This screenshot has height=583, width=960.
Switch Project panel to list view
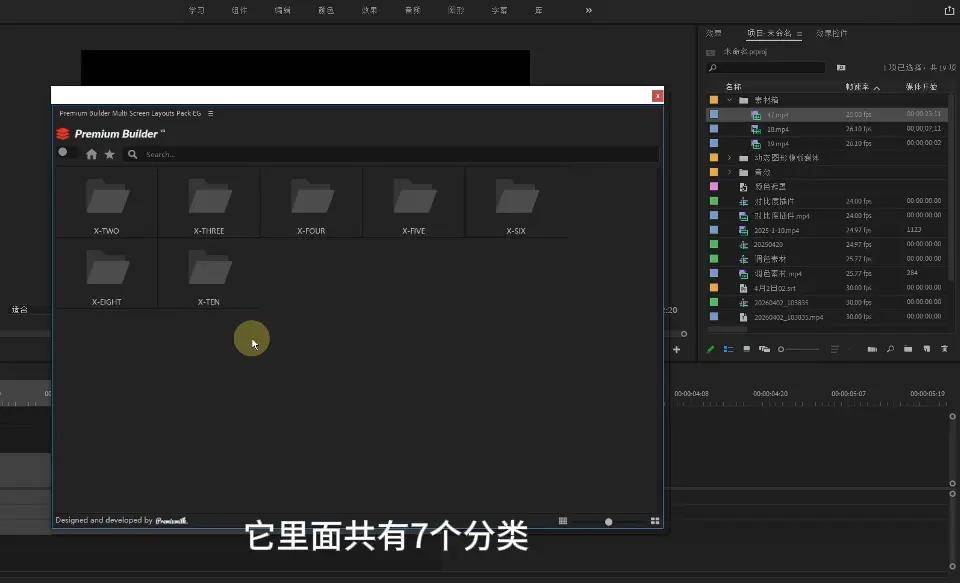coord(729,349)
